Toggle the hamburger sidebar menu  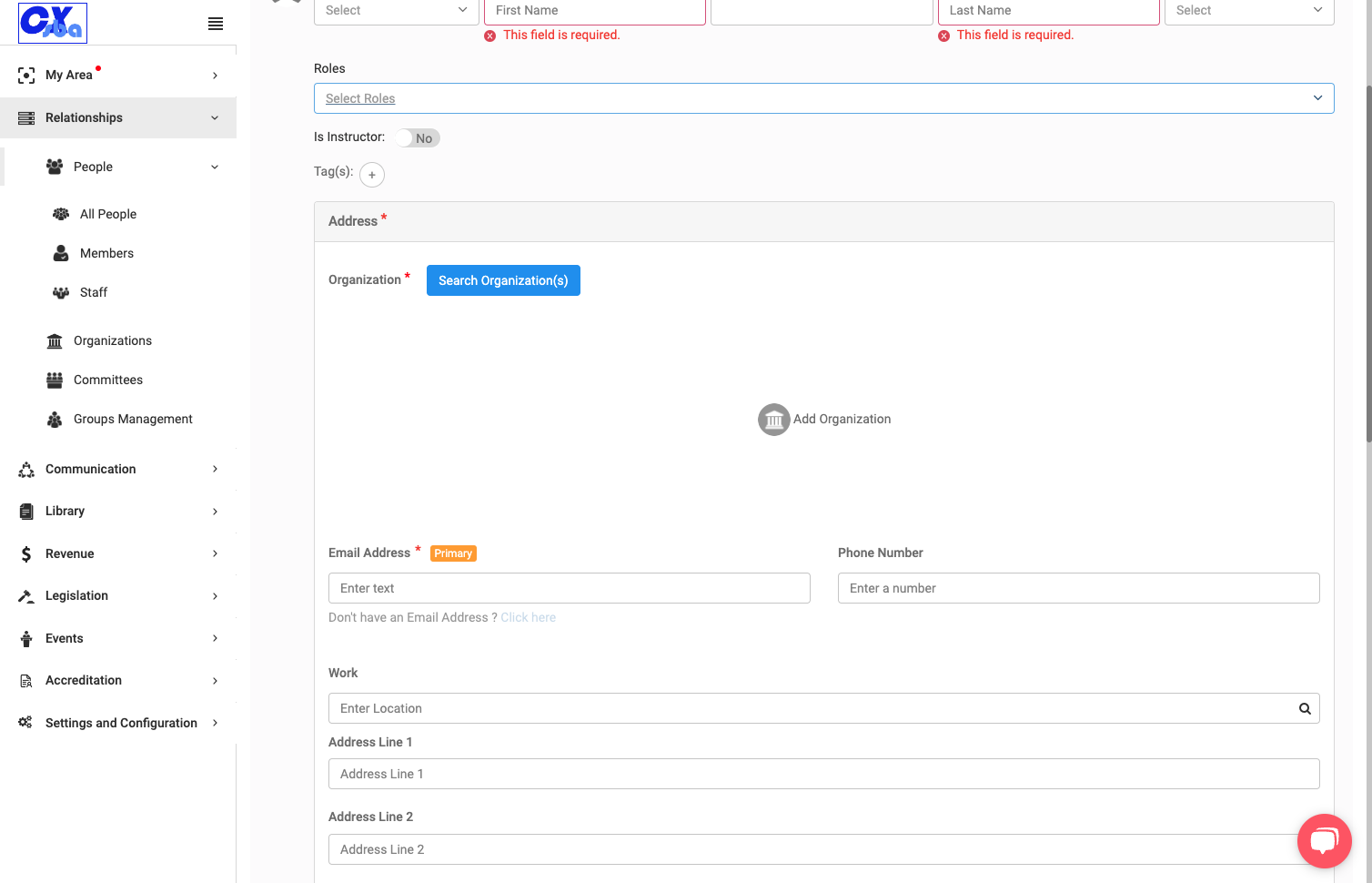click(x=216, y=24)
